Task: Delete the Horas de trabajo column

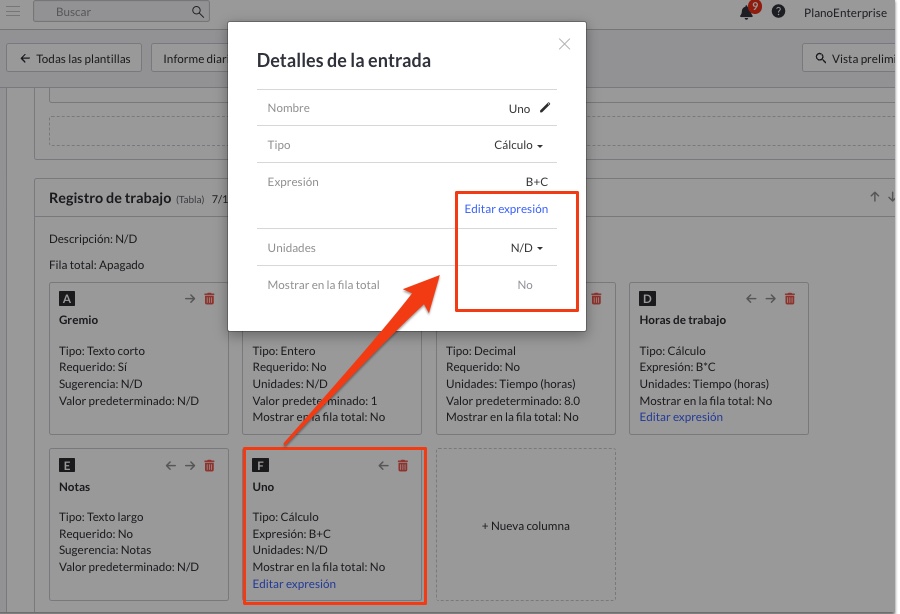Action: tap(790, 298)
